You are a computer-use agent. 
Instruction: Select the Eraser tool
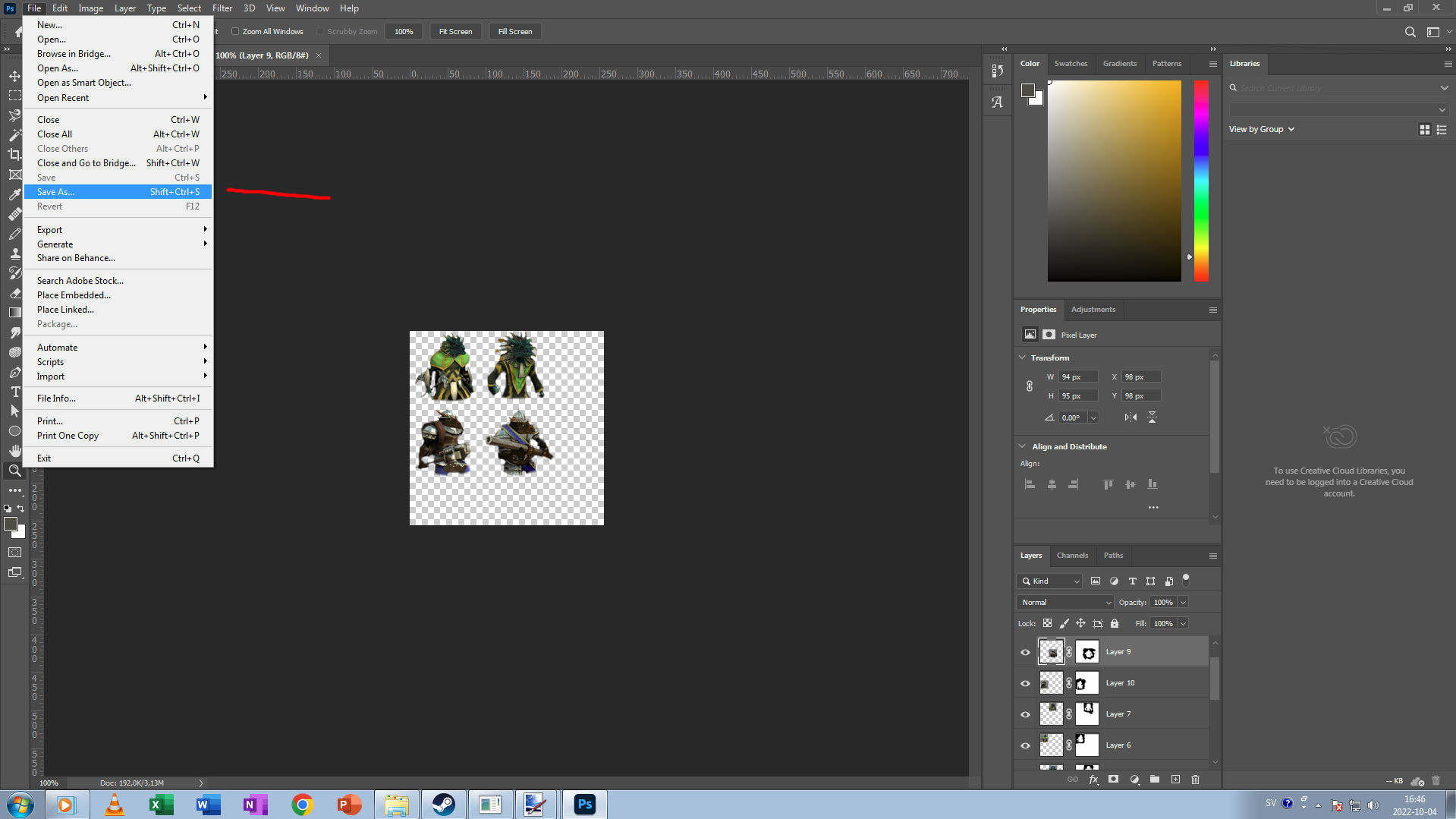point(14,293)
